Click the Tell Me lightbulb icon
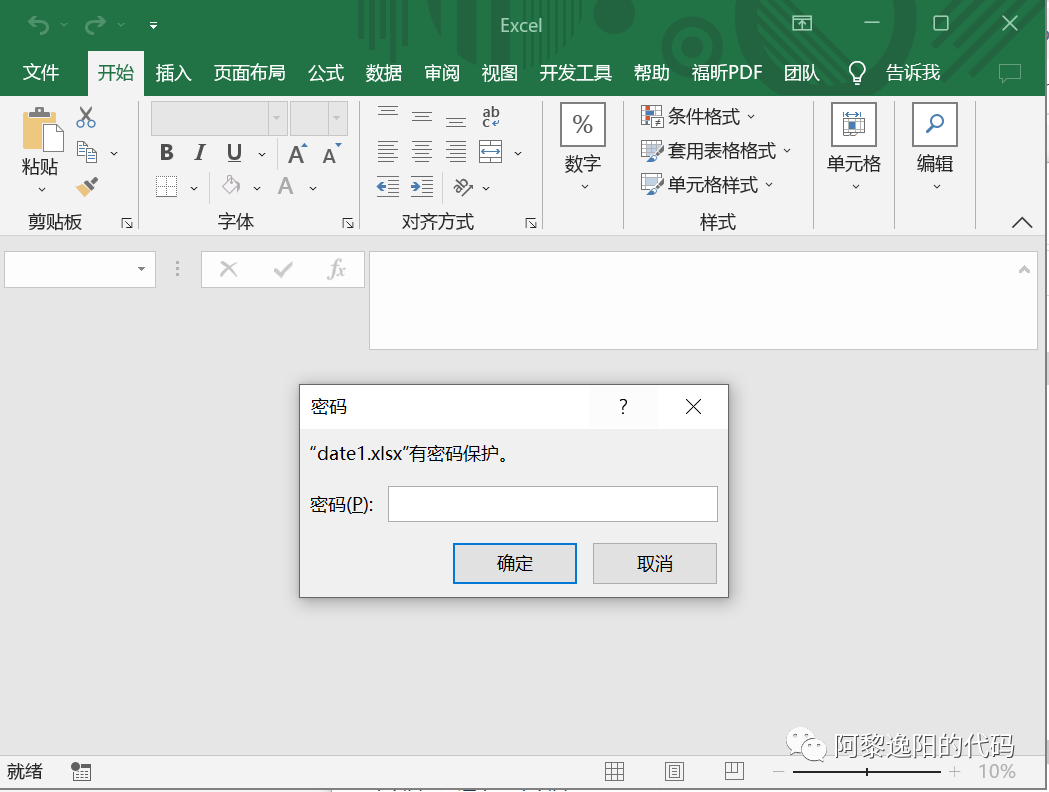Viewport: 1049px width, 792px height. pyautogui.click(x=857, y=73)
